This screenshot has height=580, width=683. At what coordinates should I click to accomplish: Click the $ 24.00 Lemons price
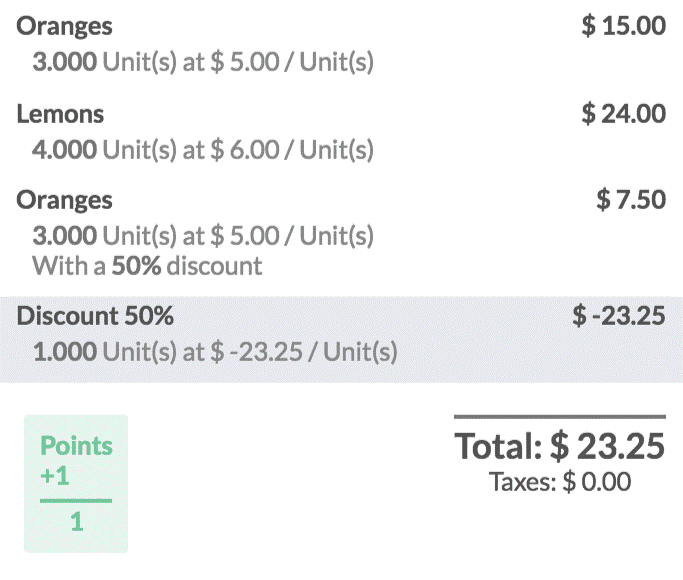[623, 114]
